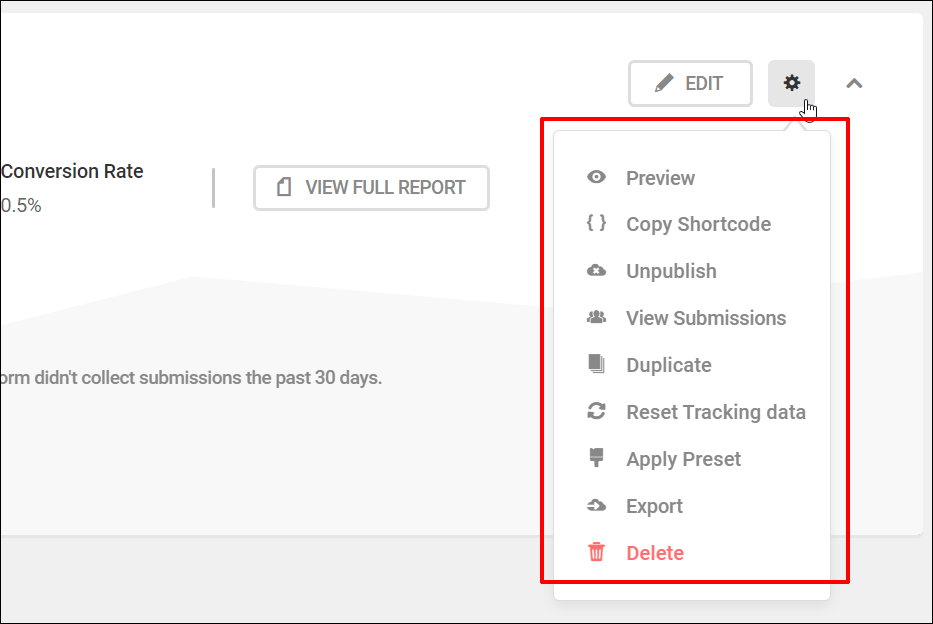Click the curly braces shortcode icon
Viewport: 933px width, 624px height.
click(x=596, y=223)
